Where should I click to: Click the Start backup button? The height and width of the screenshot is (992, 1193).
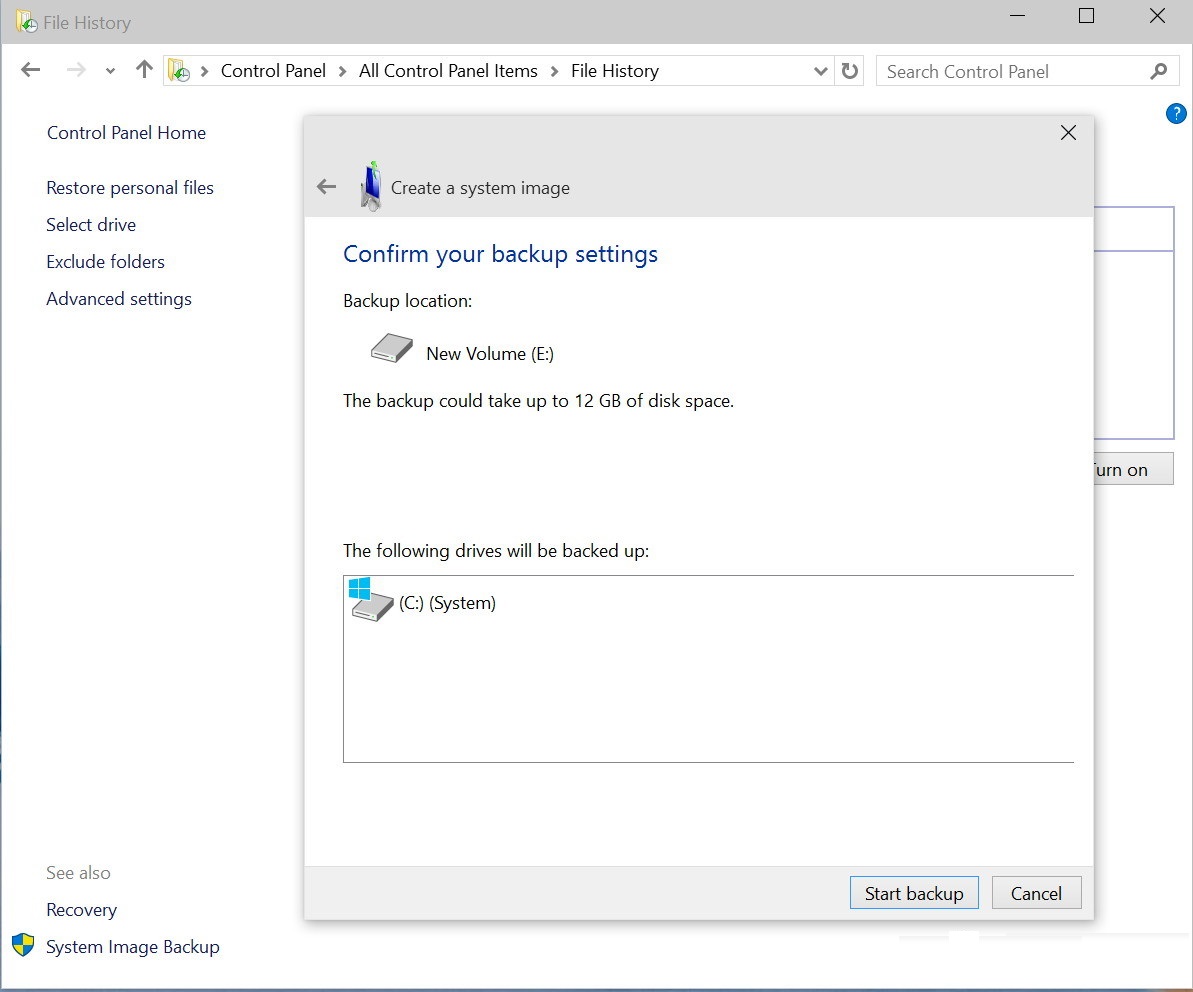pos(913,892)
